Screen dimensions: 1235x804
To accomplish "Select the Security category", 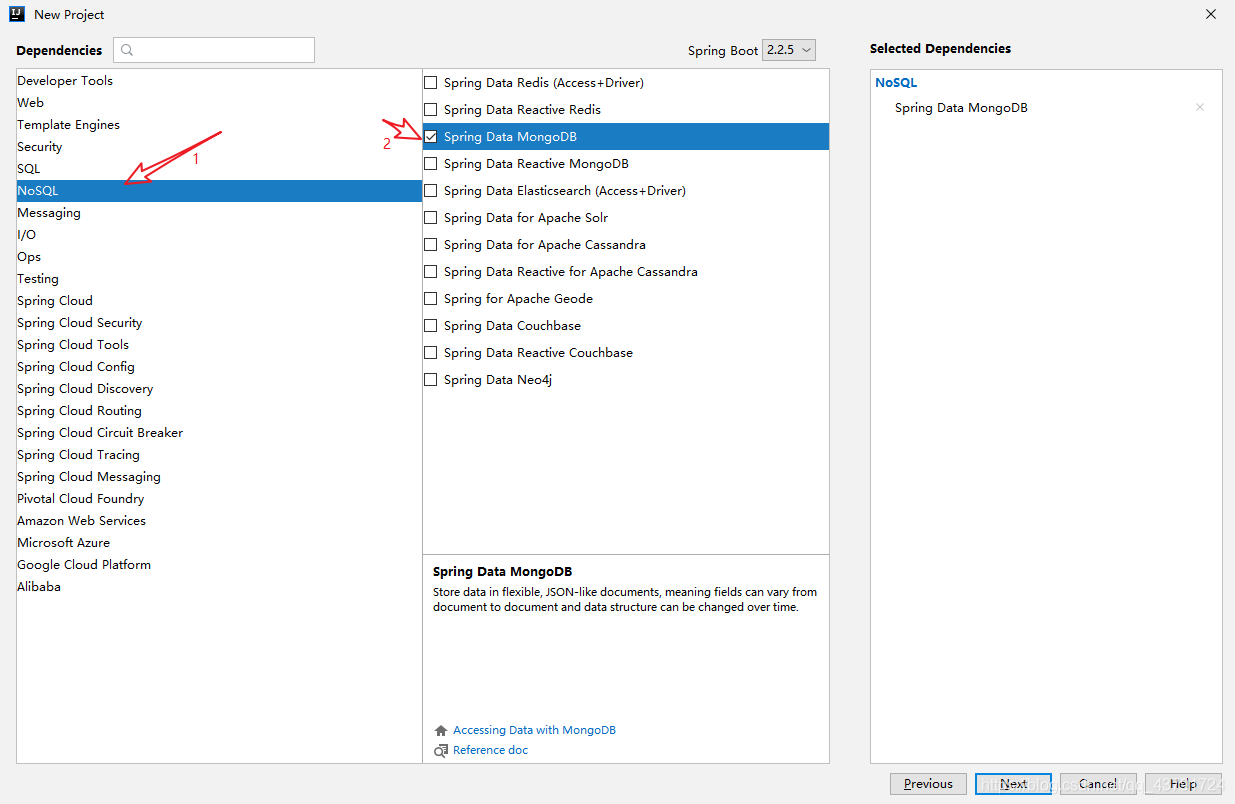I will pyautogui.click(x=219, y=147).
